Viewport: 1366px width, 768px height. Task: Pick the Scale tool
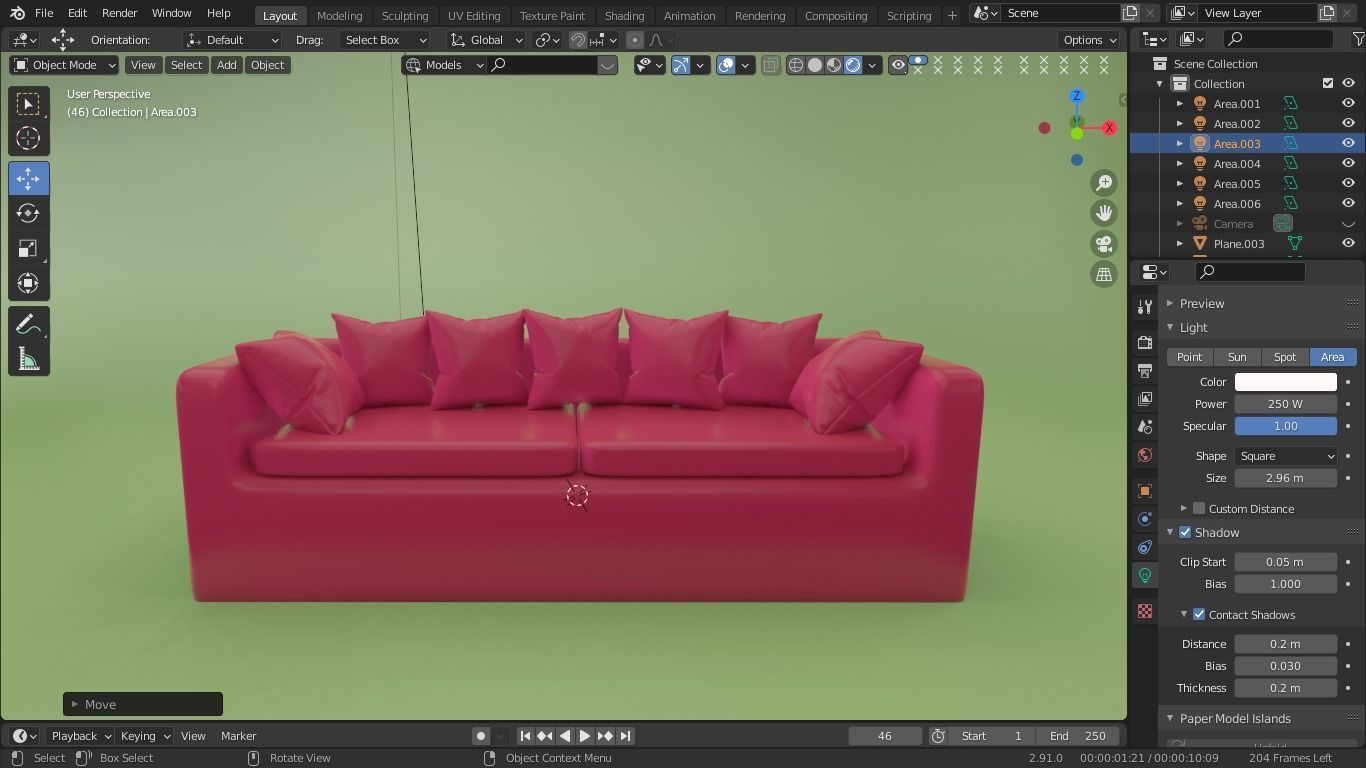click(x=28, y=248)
